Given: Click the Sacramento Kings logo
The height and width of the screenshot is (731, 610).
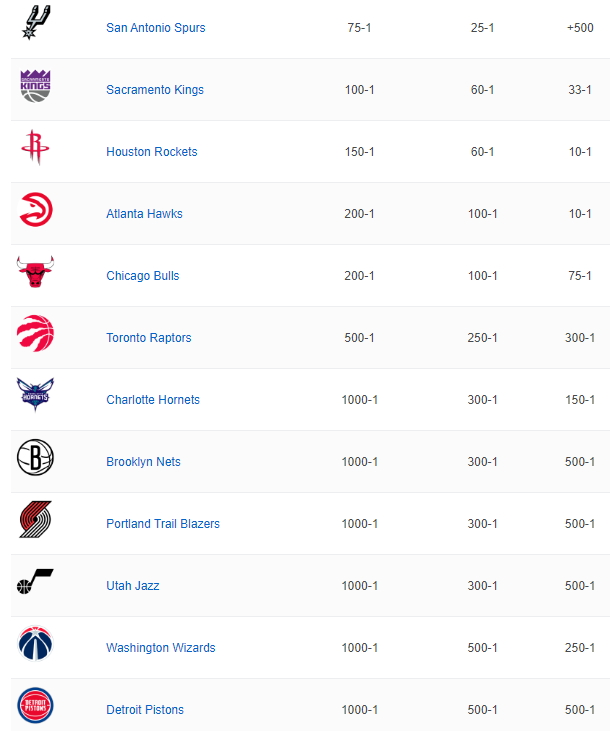Looking at the screenshot, I should (35, 86).
